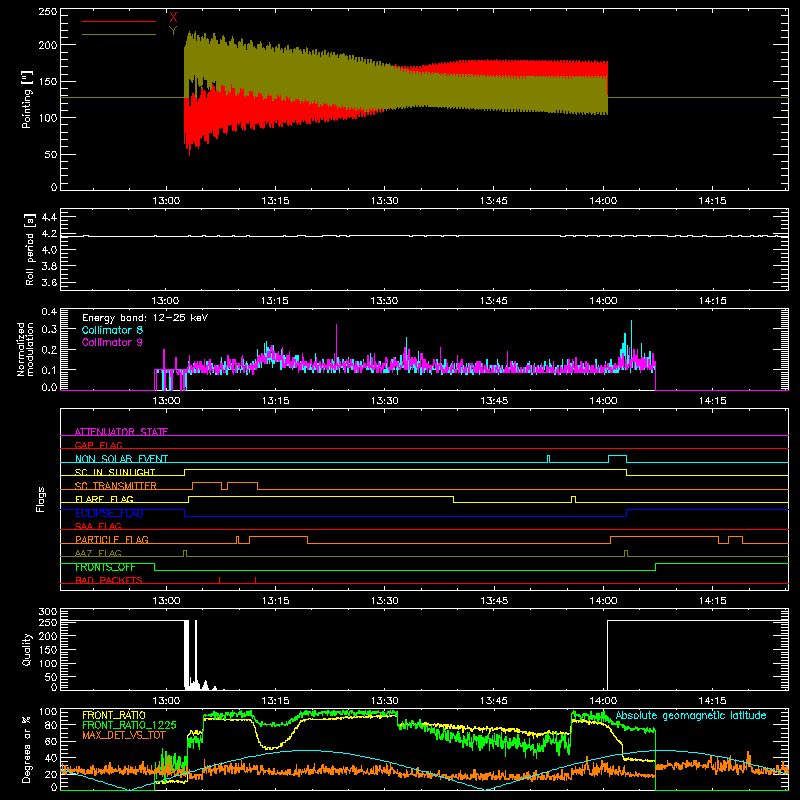Click 14:15 tick label under flags plot
Image resolution: width=800 pixels, height=800 pixels.
712,601
